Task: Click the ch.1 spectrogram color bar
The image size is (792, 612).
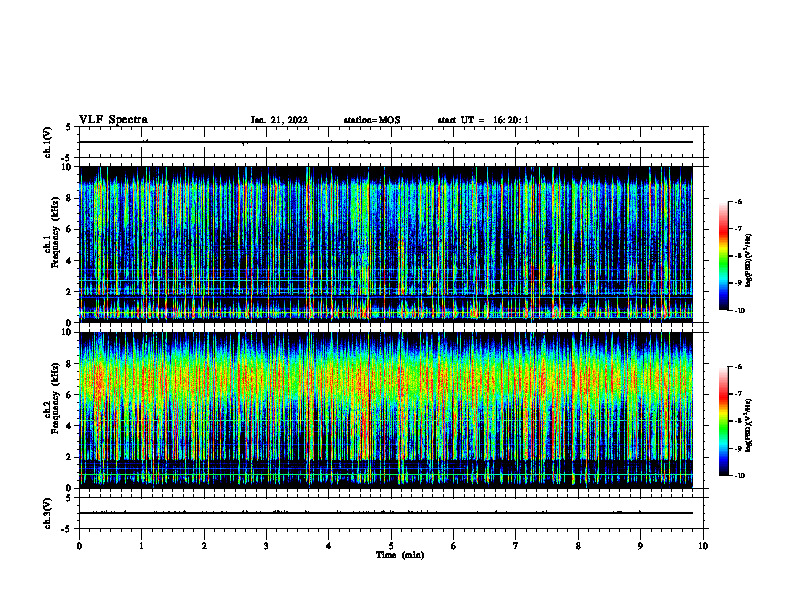Action: (723, 256)
